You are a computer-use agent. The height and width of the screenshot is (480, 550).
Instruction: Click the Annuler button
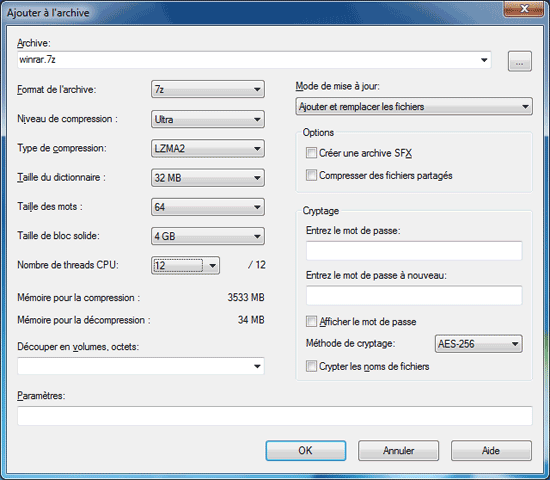point(398,451)
